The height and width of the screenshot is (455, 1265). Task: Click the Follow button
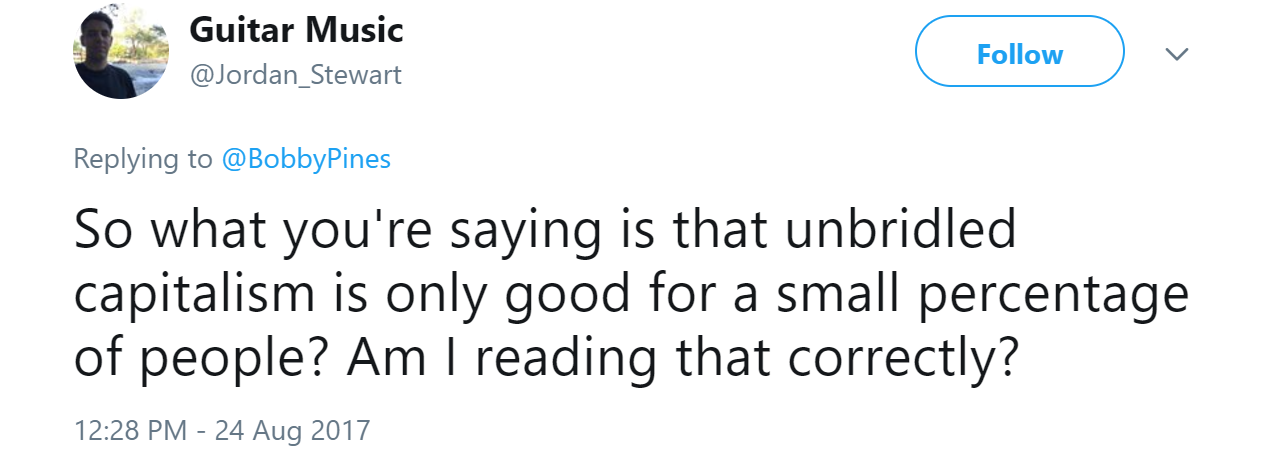tap(1019, 52)
